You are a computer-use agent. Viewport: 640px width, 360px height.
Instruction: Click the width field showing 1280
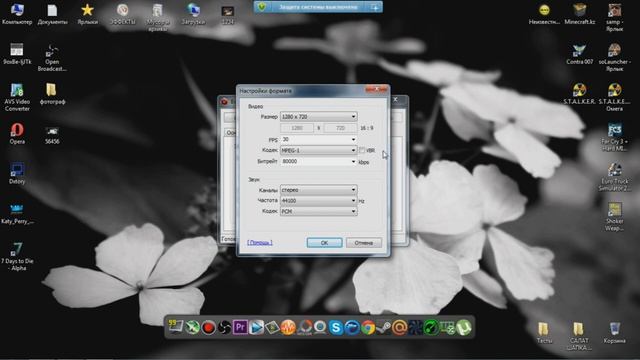[x=297, y=128]
